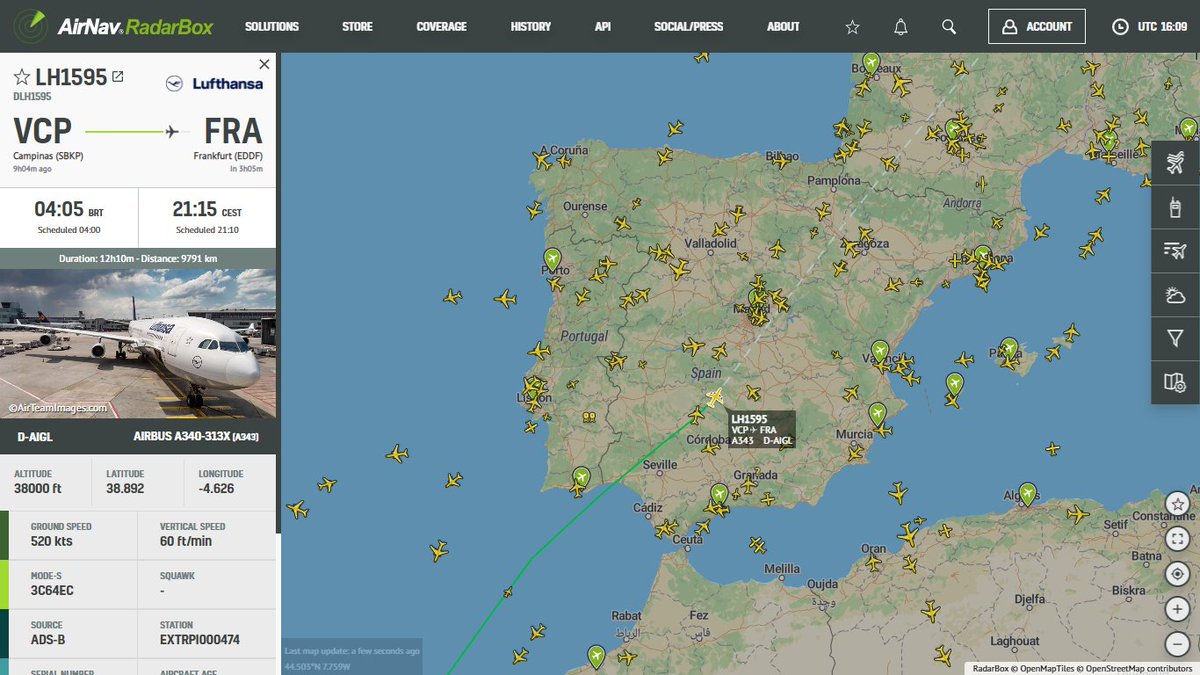Click the VCP departure airport code

click(x=42, y=132)
